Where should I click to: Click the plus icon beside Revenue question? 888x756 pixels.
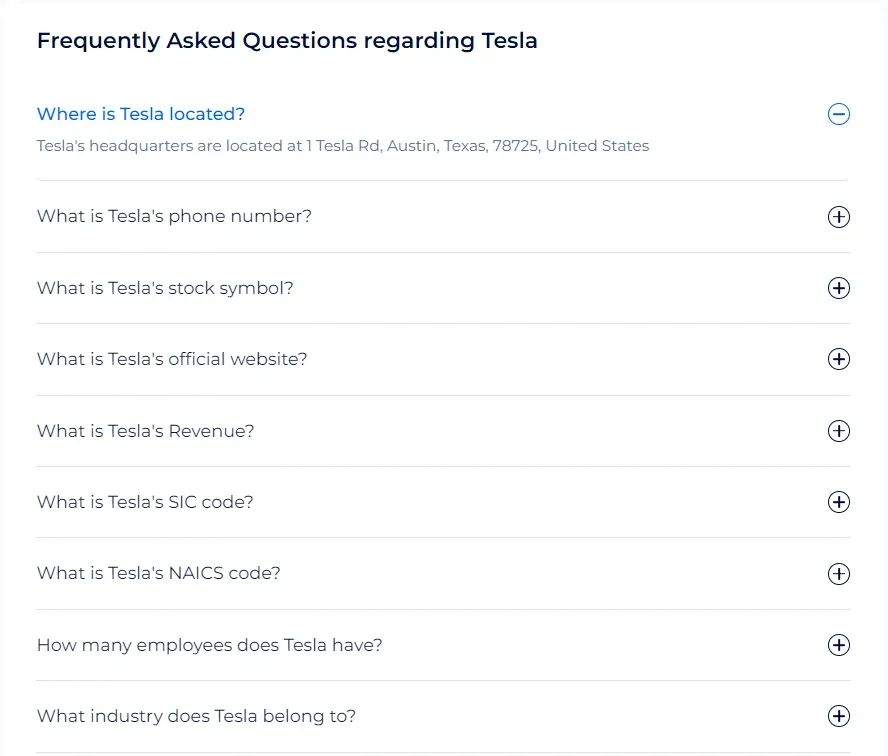pos(839,431)
